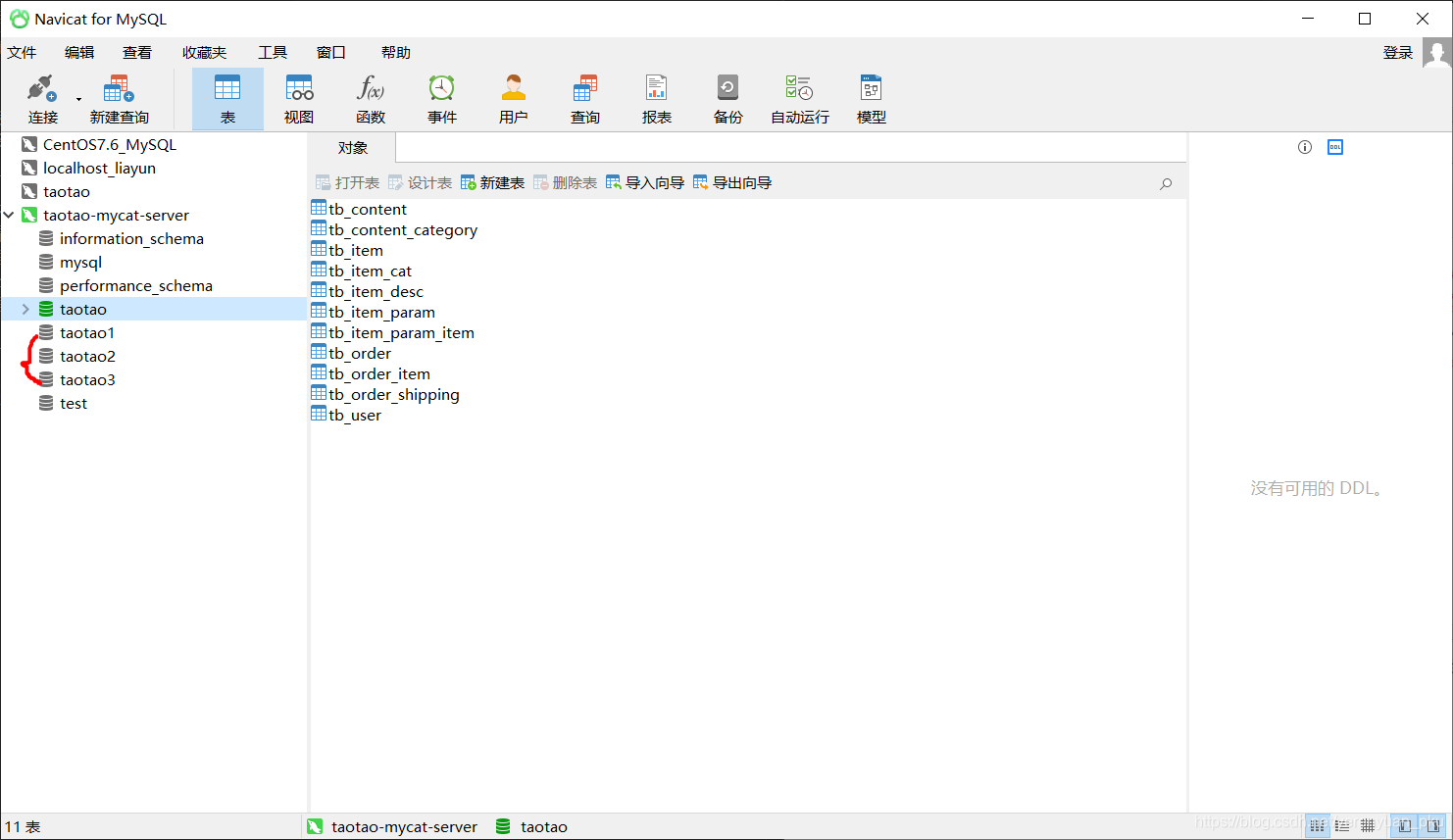Switch to detail list view in status bar
Image resolution: width=1453 pixels, height=840 pixels.
click(1342, 826)
